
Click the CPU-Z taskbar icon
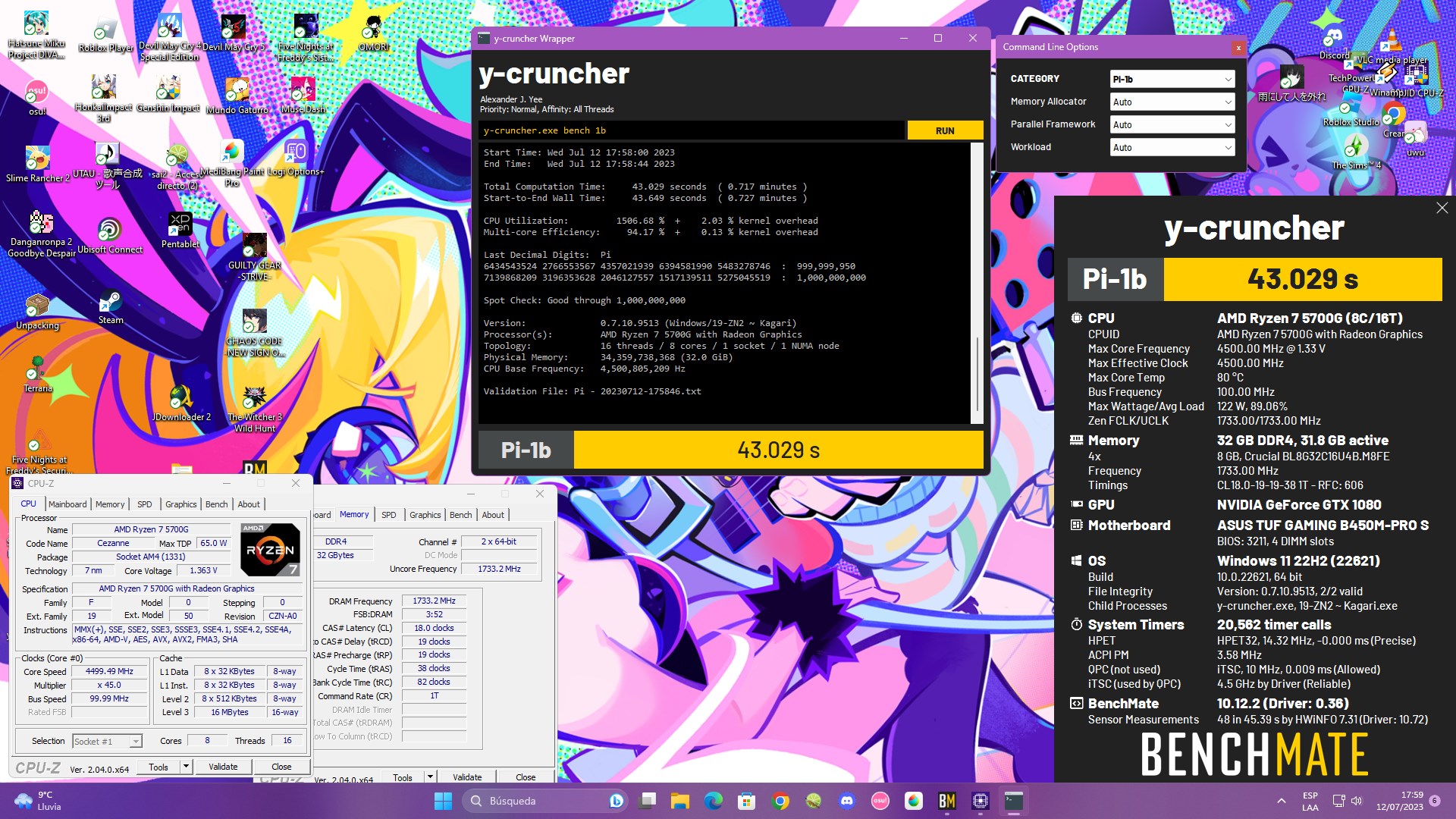[980, 801]
